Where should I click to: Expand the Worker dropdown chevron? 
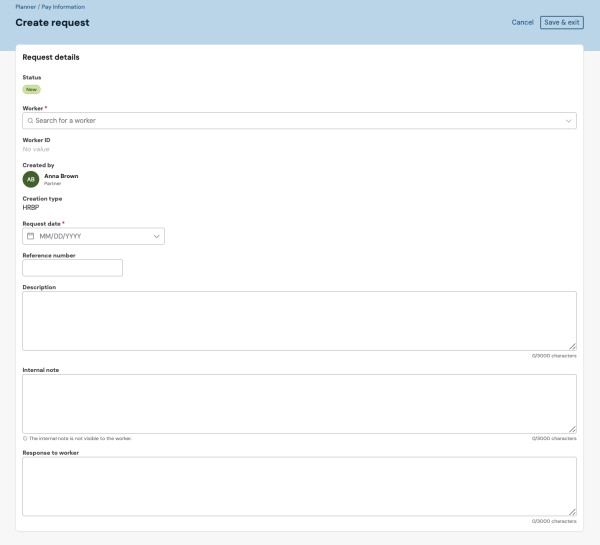[x=569, y=121]
